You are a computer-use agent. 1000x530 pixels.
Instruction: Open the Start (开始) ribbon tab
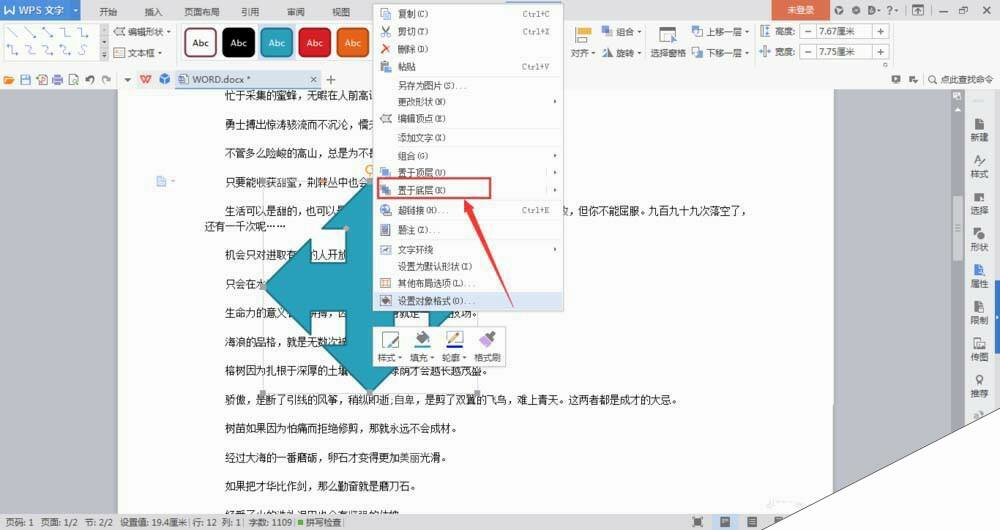click(x=108, y=11)
